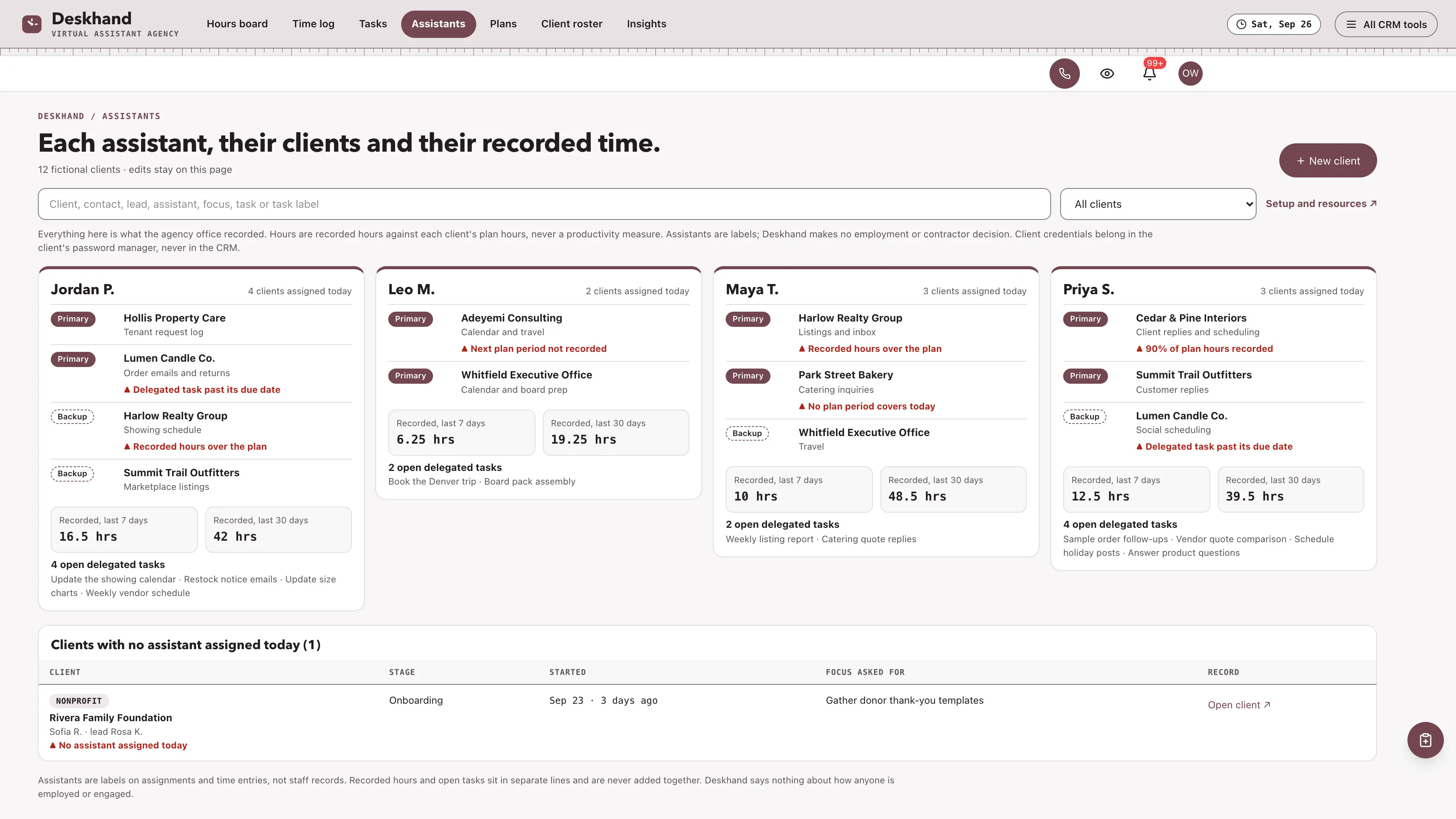
Task: Click the floating clipboard button
Action: coord(1425,740)
